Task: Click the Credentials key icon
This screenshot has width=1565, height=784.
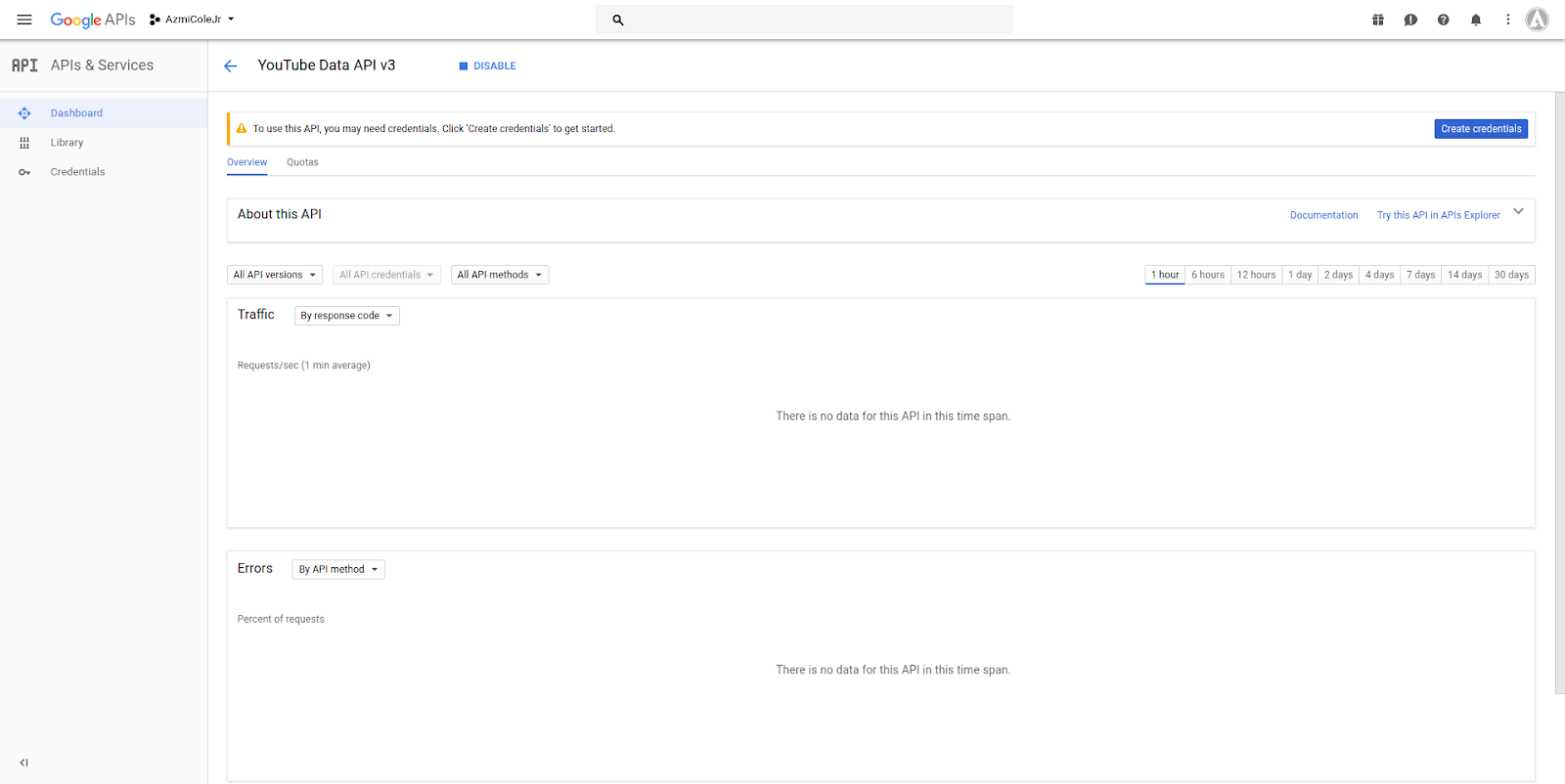Action: click(x=24, y=172)
